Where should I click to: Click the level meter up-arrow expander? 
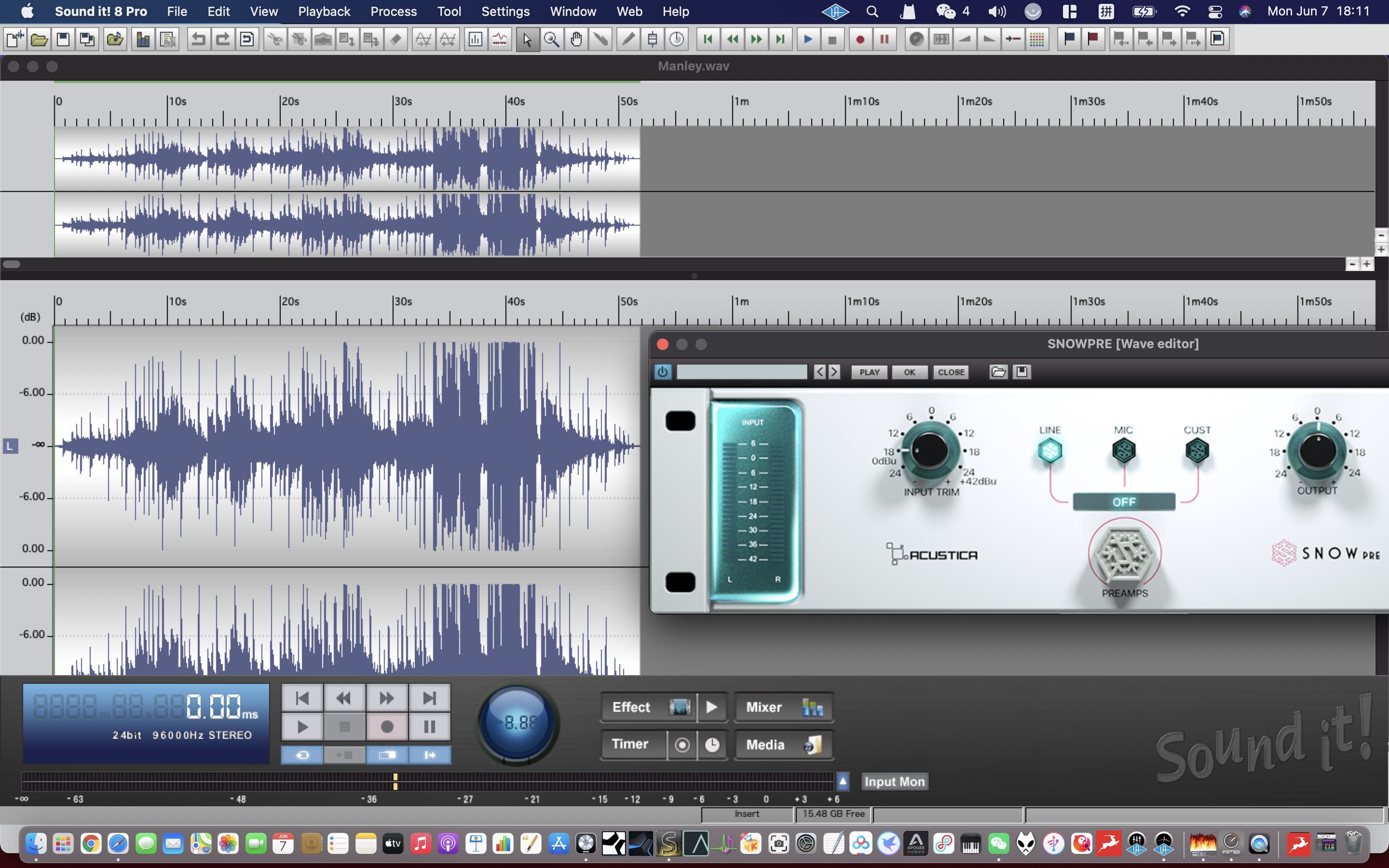(x=843, y=781)
